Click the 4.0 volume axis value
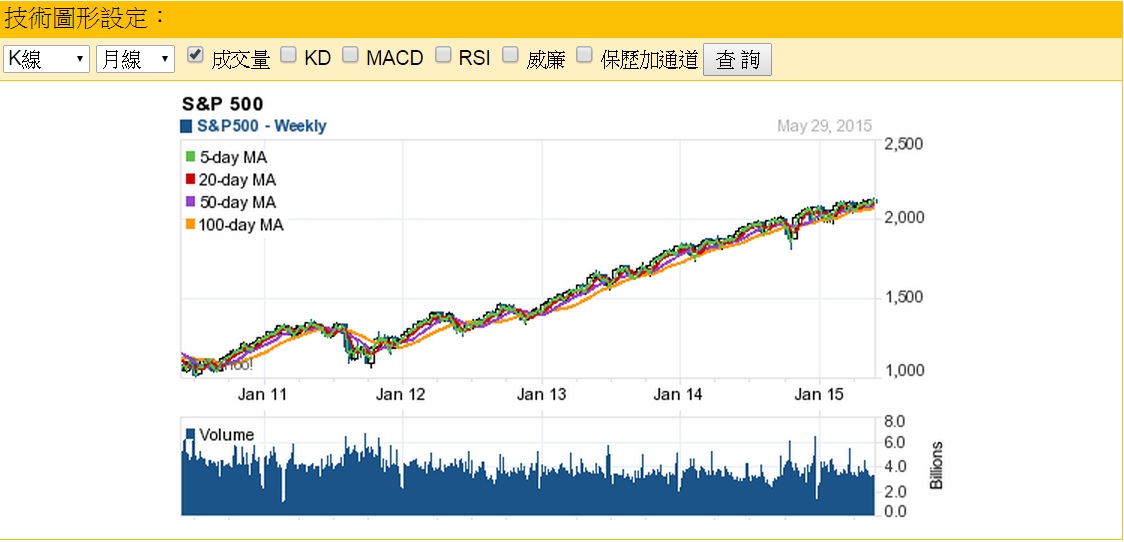1124x542 pixels. pos(896,467)
